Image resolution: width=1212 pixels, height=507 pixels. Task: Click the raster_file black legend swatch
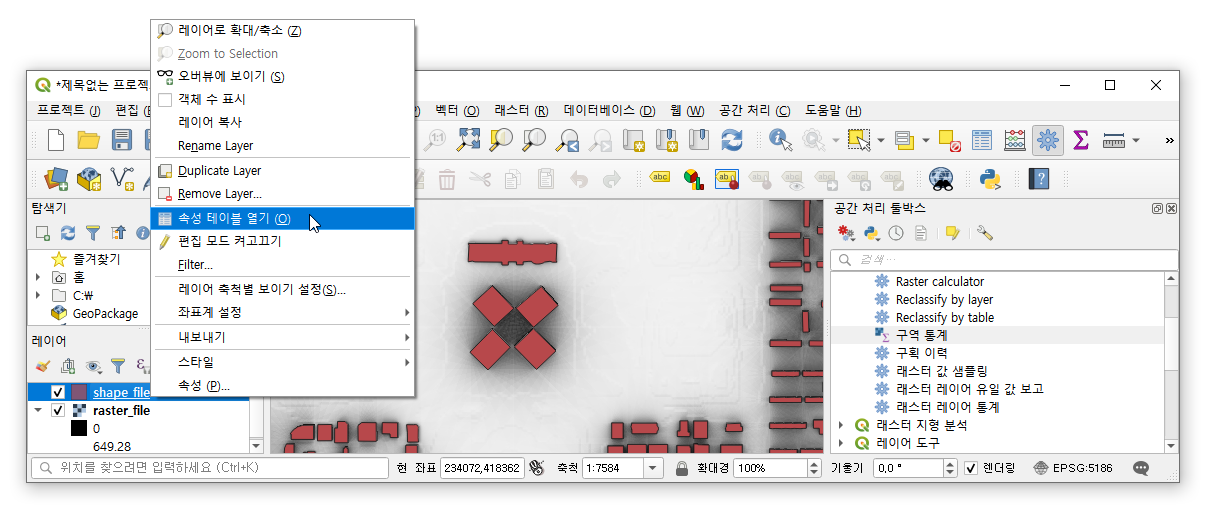(x=79, y=428)
